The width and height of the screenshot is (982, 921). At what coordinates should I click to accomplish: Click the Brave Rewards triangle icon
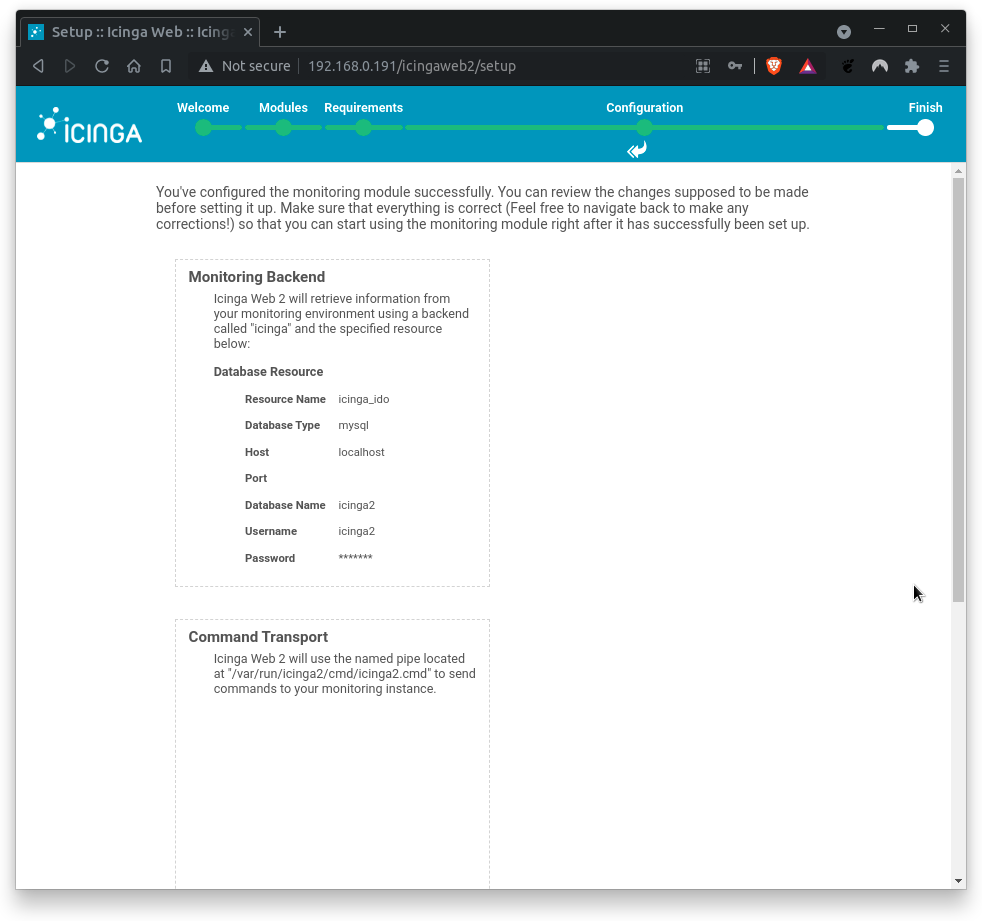click(x=807, y=65)
